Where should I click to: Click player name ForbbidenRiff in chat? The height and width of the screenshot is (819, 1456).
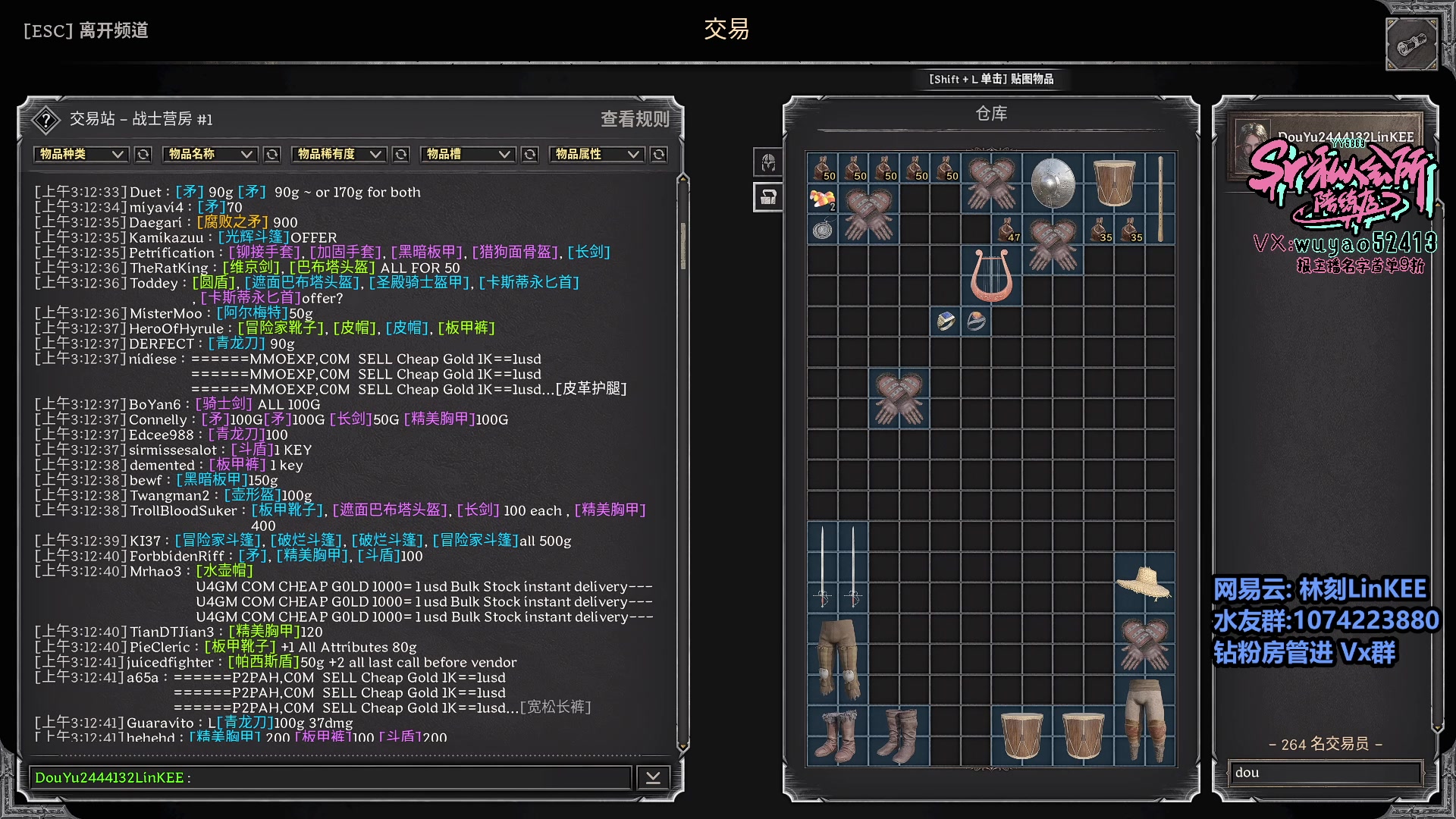click(x=177, y=556)
